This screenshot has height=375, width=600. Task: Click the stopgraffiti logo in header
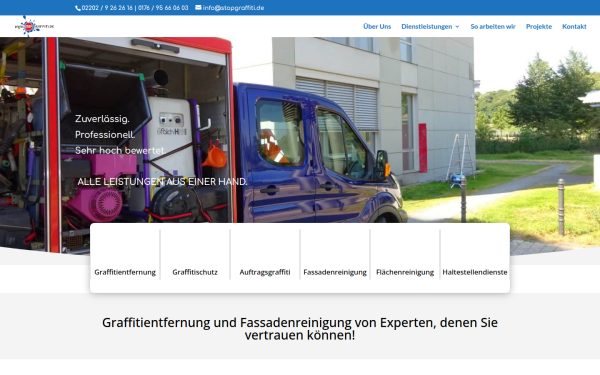pyautogui.click(x=34, y=26)
